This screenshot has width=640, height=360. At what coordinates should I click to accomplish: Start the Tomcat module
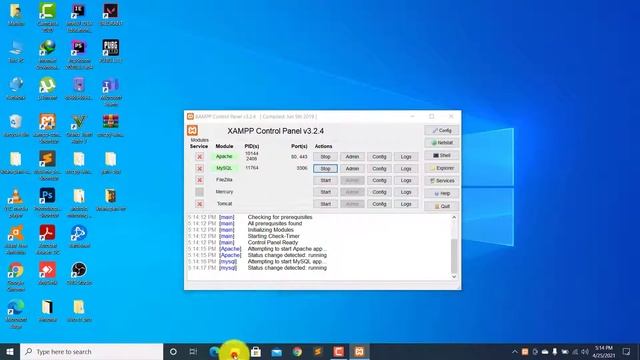click(x=325, y=204)
